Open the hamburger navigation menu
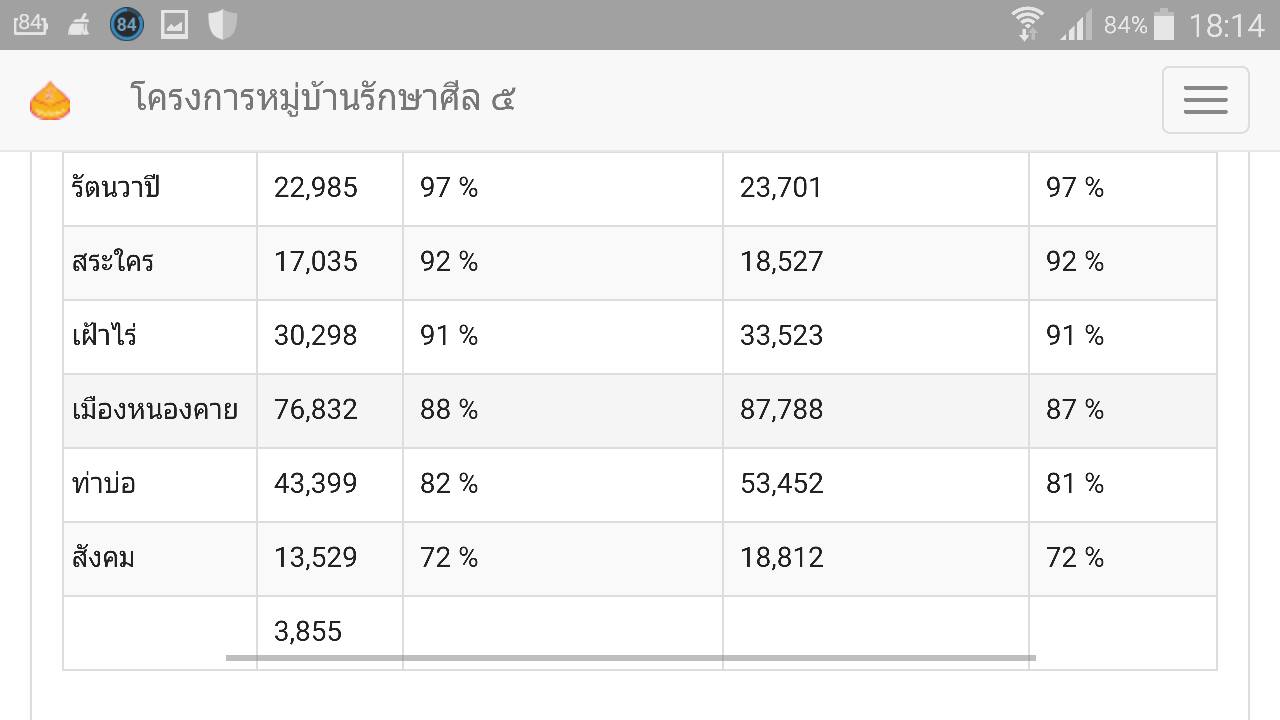Viewport: 1280px width, 720px height. [1205, 100]
